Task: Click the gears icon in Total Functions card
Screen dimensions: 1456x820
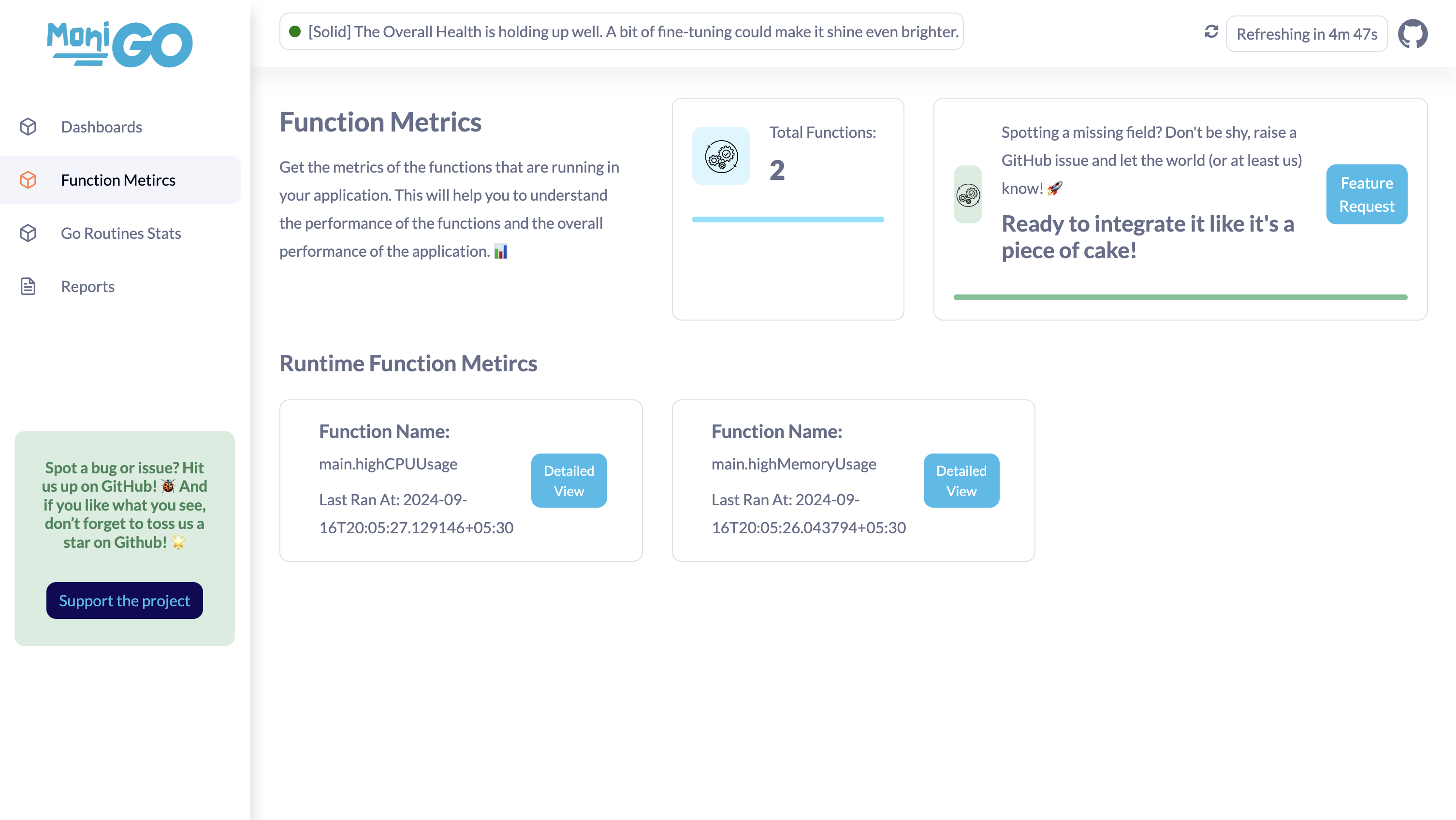Action: click(x=721, y=156)
